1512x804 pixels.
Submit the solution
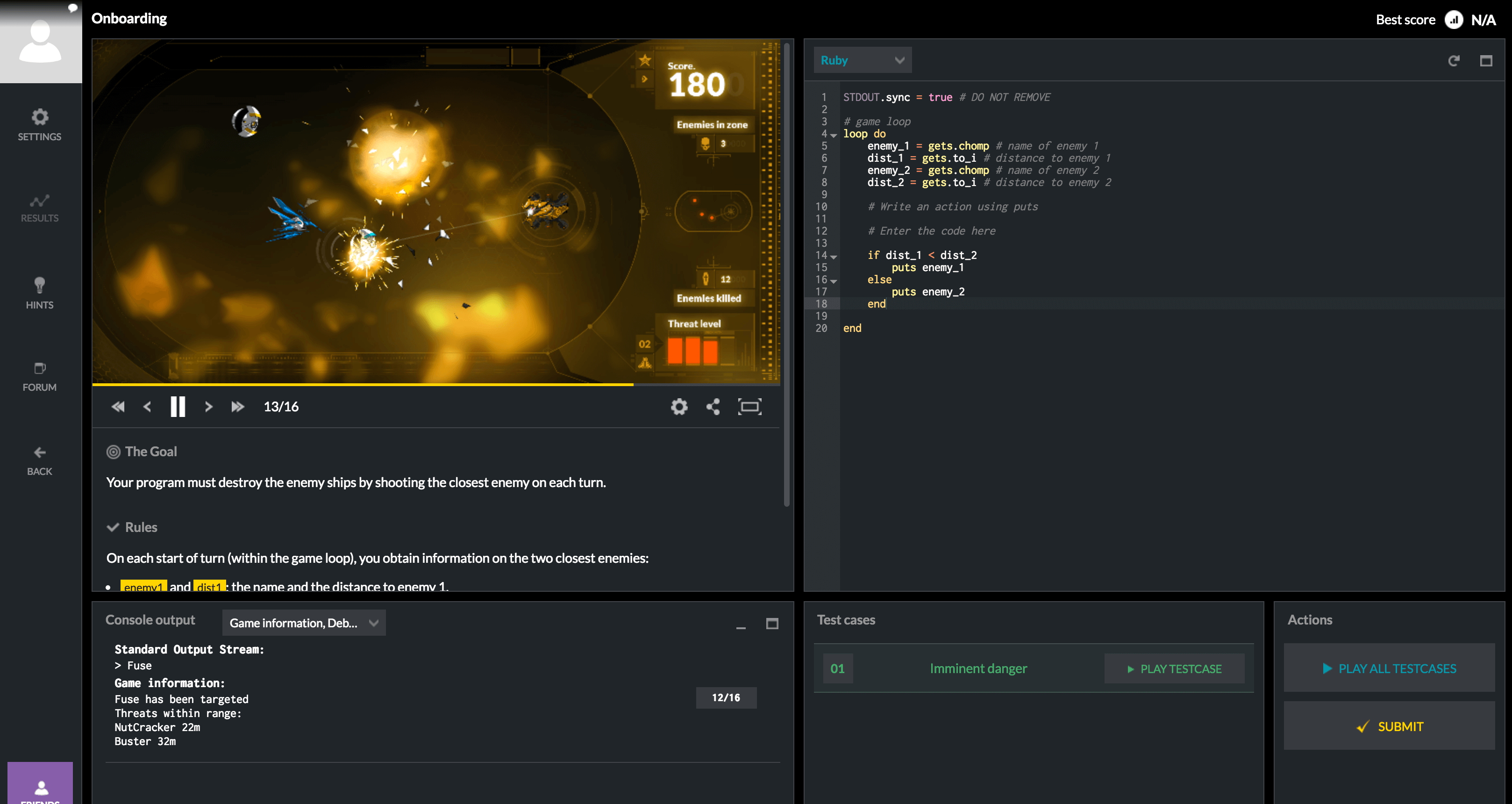[1389, 726]
